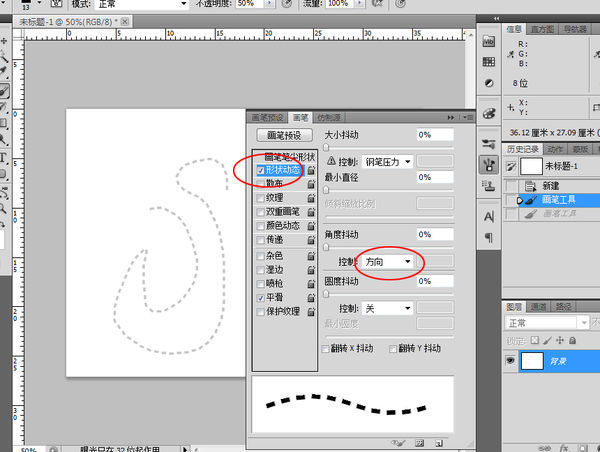Click the 大小抖动 slider handle

click(326, 147)
